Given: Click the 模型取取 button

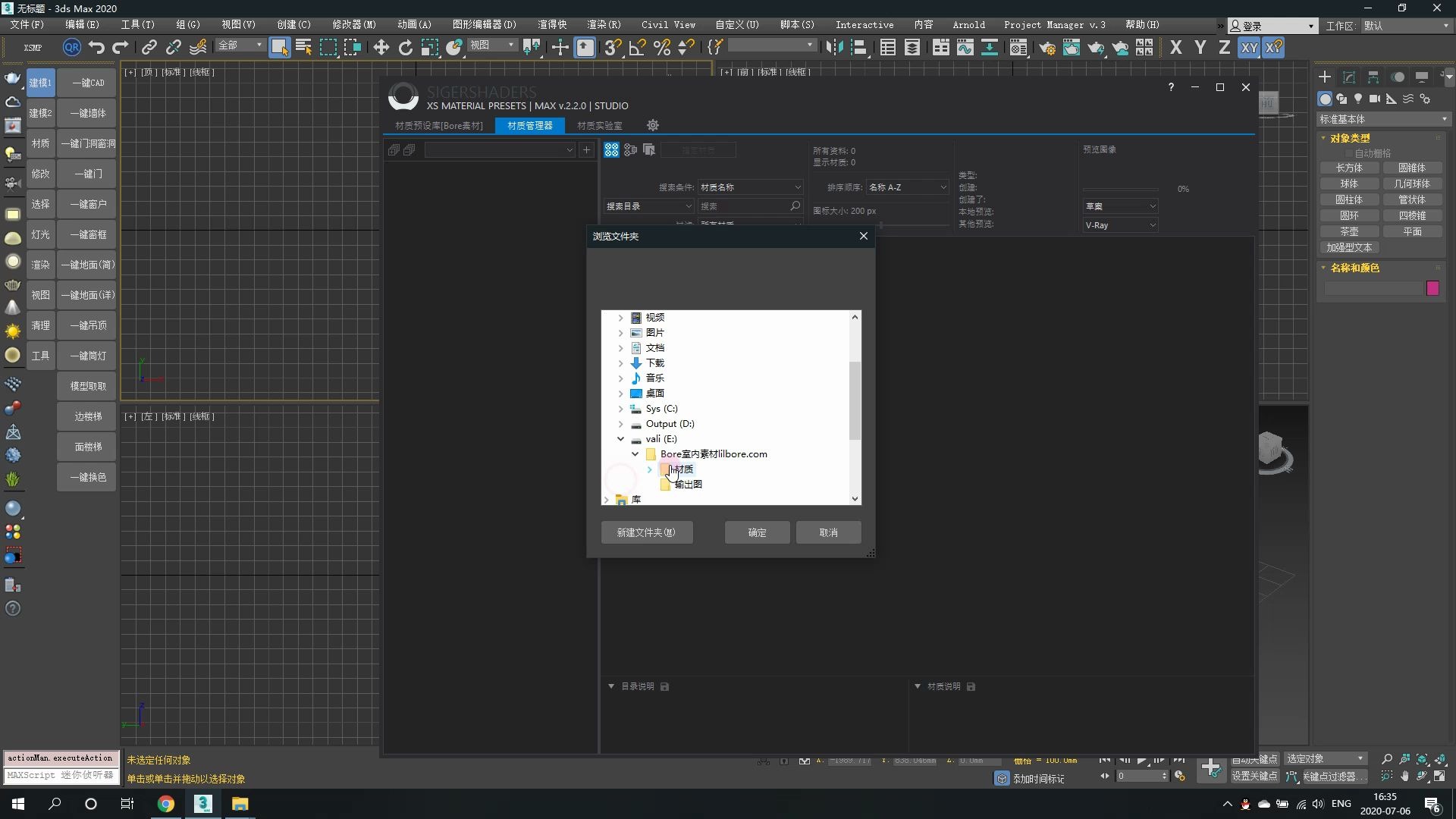Looking at the screenshot, I should point(88,386).
